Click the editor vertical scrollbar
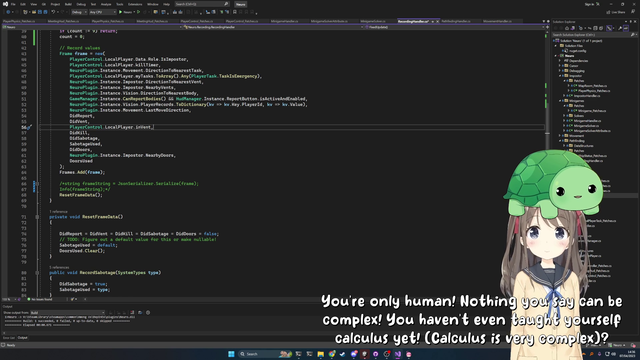Viewport: 640px width, 360px height. click(x=547, y=163)
